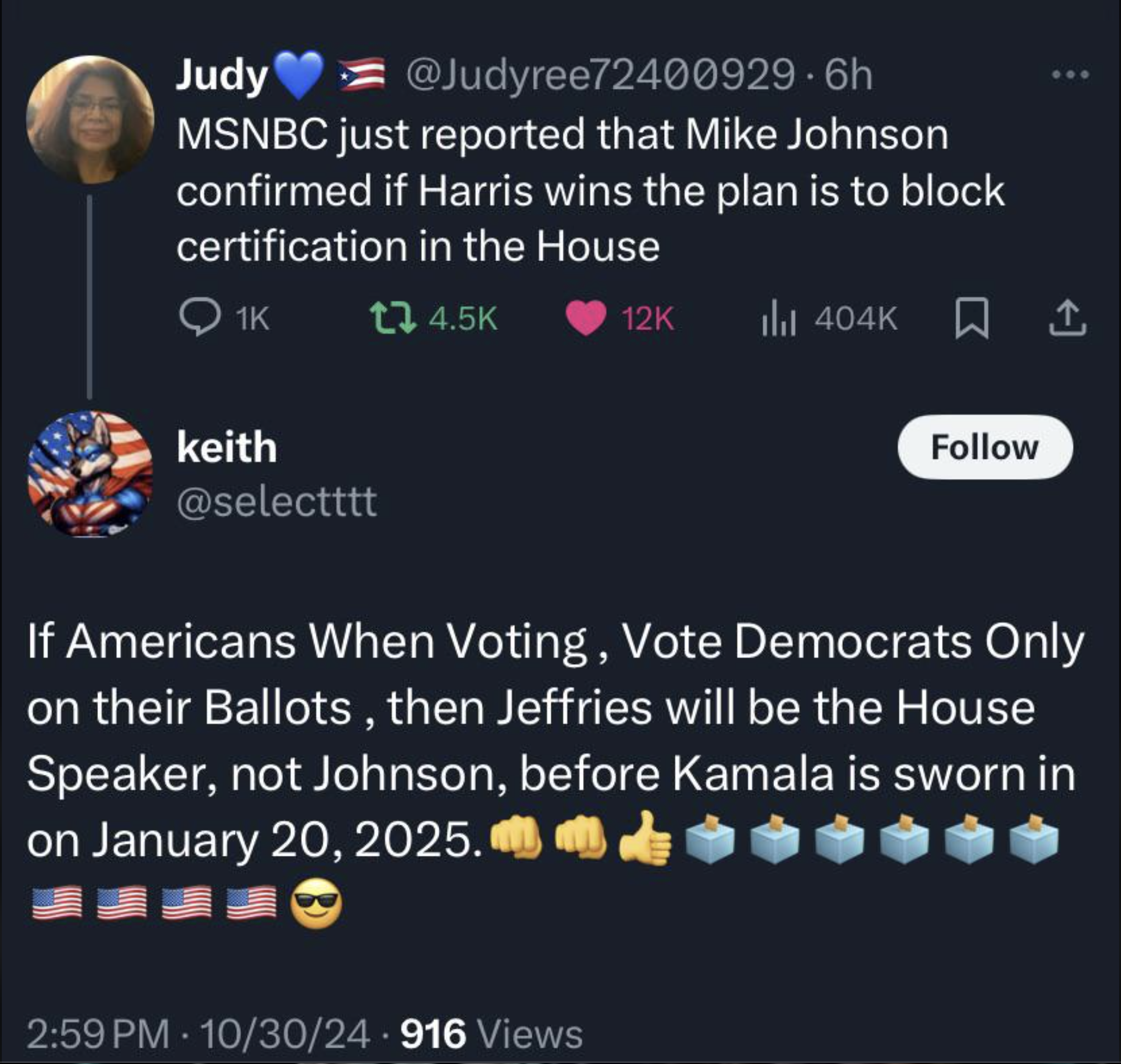Image resolution: width=1121 pixels, height=1064 pixels.
Task: Repost Judy's tweet via retweet icon
Action: click(x=393, y=318)
